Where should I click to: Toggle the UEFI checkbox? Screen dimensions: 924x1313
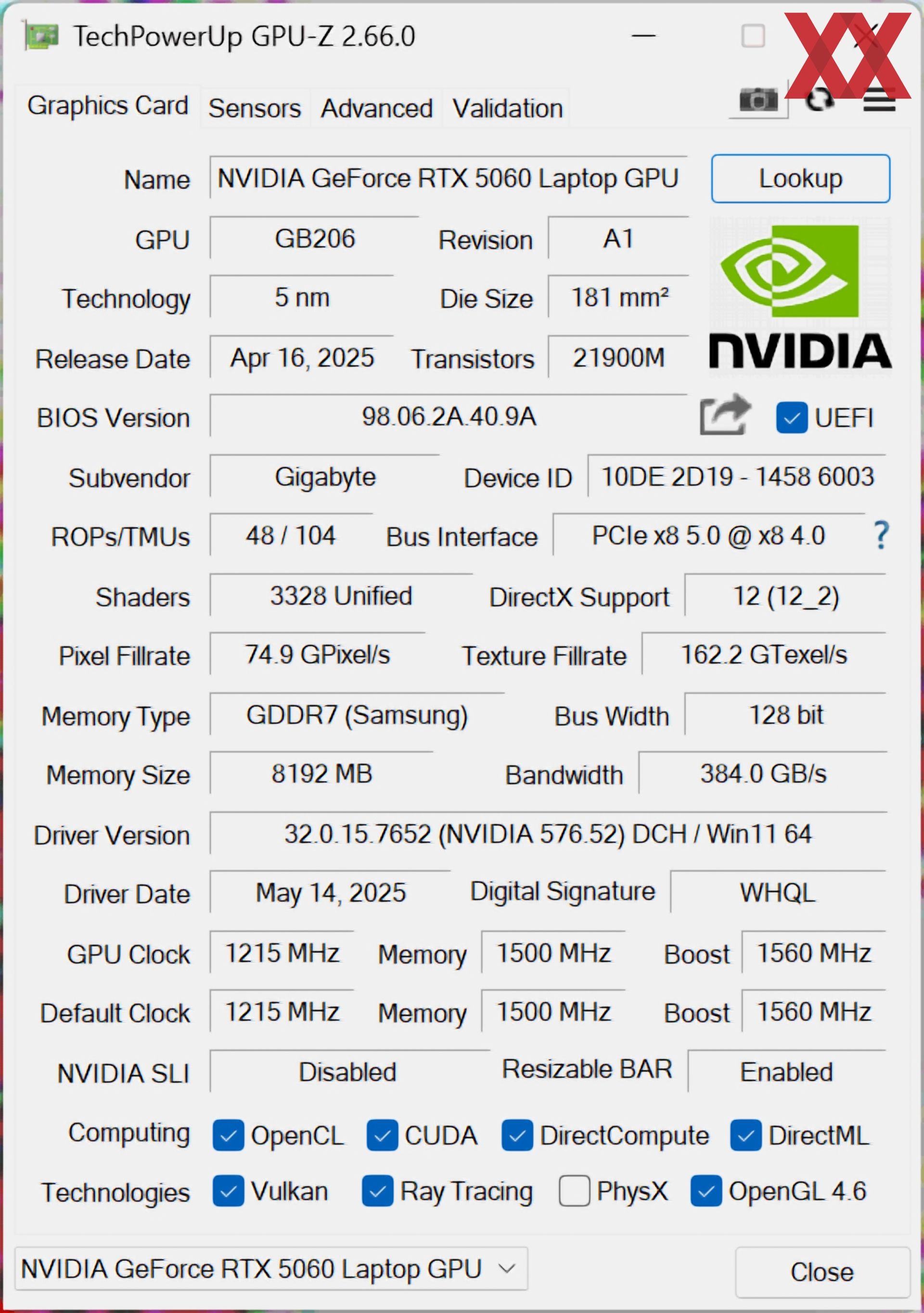[791, 417]
